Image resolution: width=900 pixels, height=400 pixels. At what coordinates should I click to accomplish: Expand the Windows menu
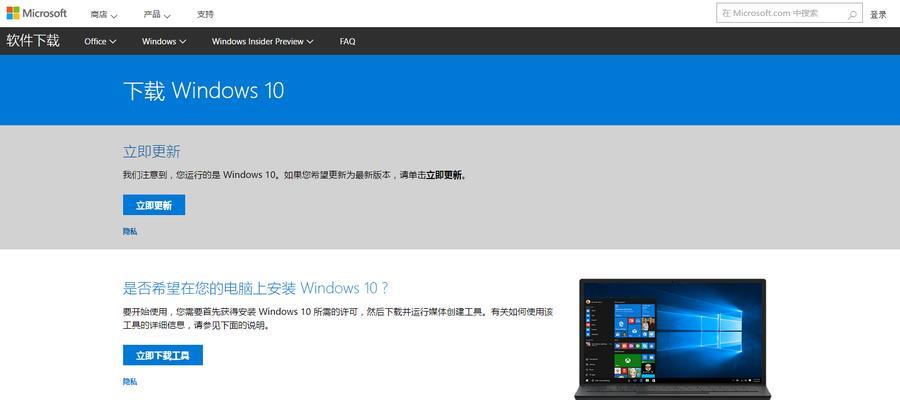(x=164, y=41)
